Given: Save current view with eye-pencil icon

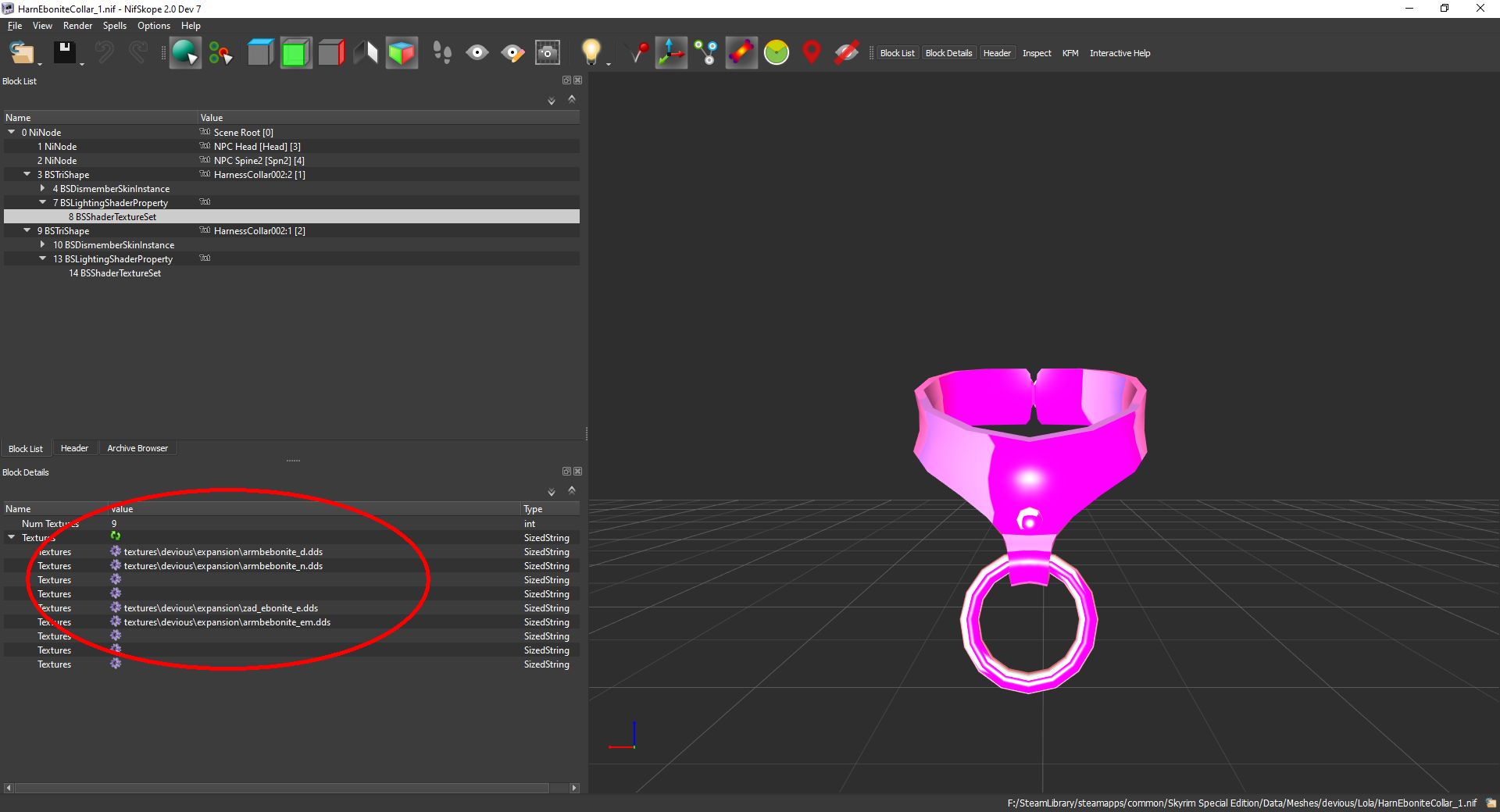Looking at the screenshot, I should pos(512,53).
